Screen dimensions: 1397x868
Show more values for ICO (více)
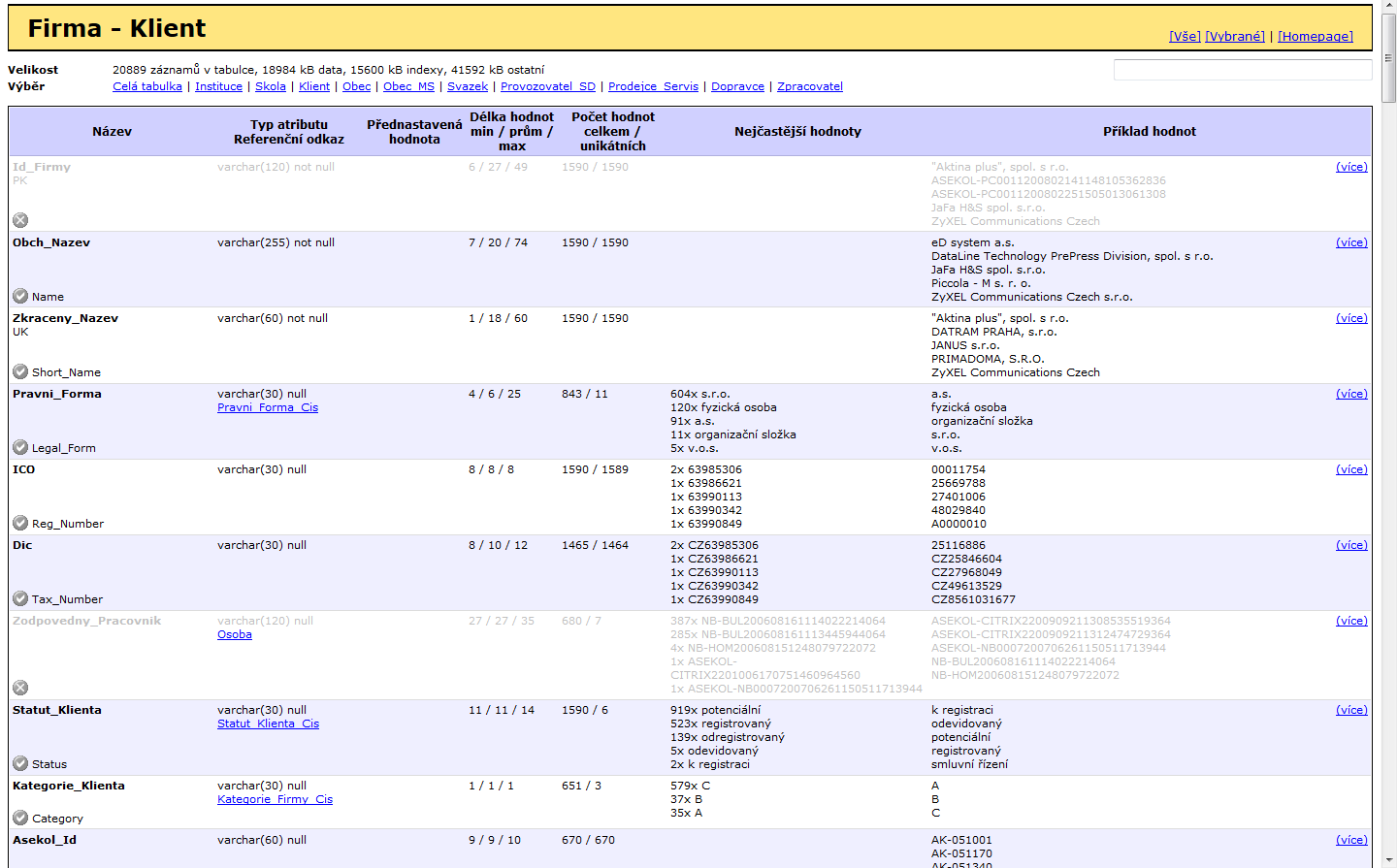[x=1351, y=469]
